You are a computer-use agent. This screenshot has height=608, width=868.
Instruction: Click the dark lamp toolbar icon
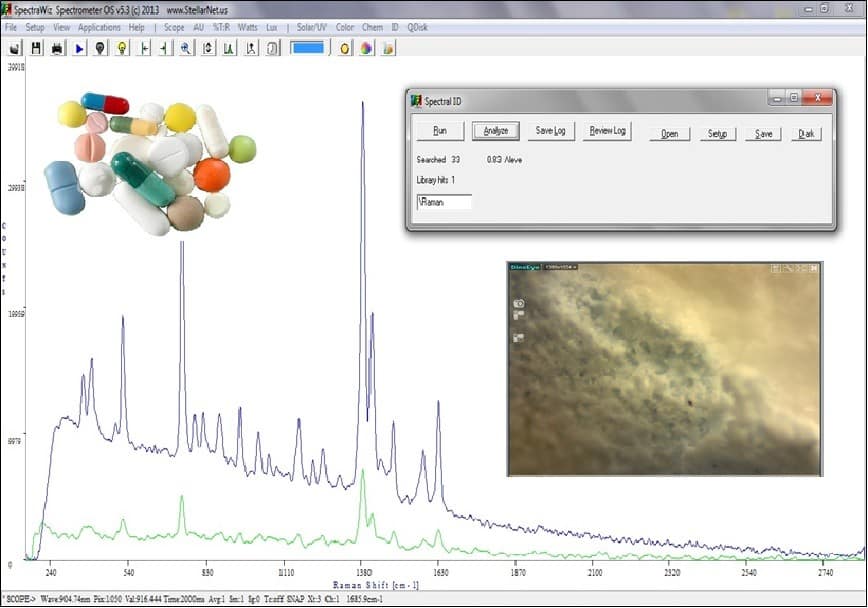(x=100, y=48)
